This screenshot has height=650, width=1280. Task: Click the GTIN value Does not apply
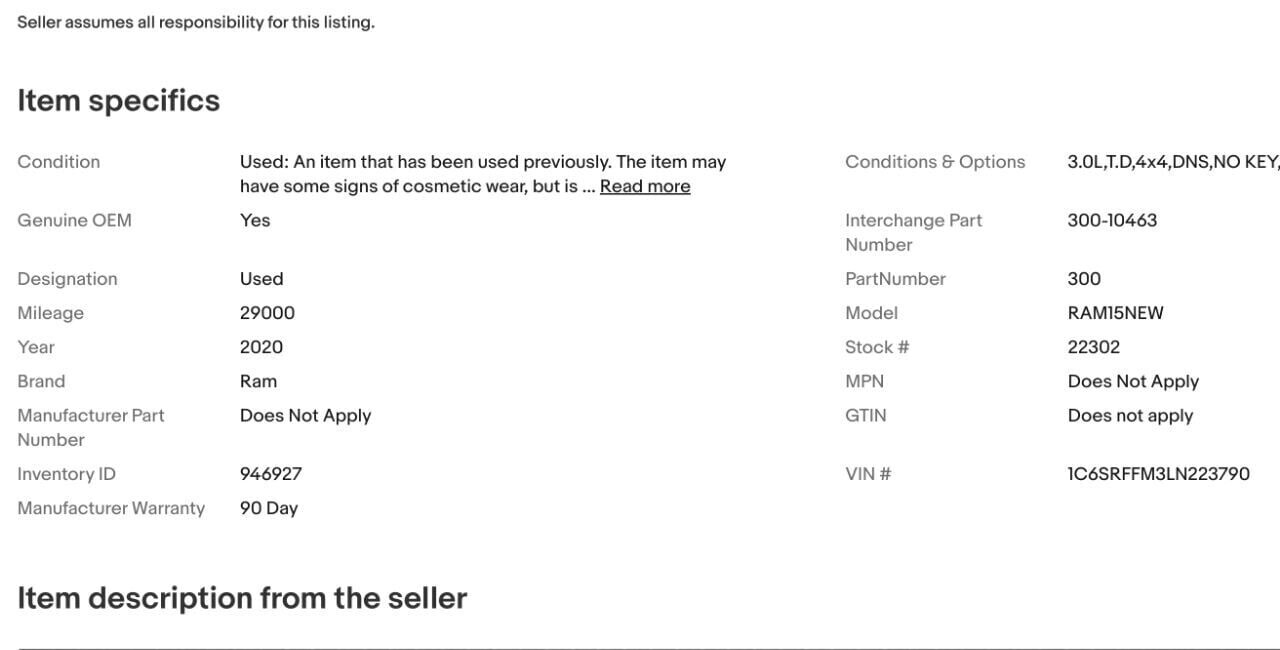tap(1130, 415)
